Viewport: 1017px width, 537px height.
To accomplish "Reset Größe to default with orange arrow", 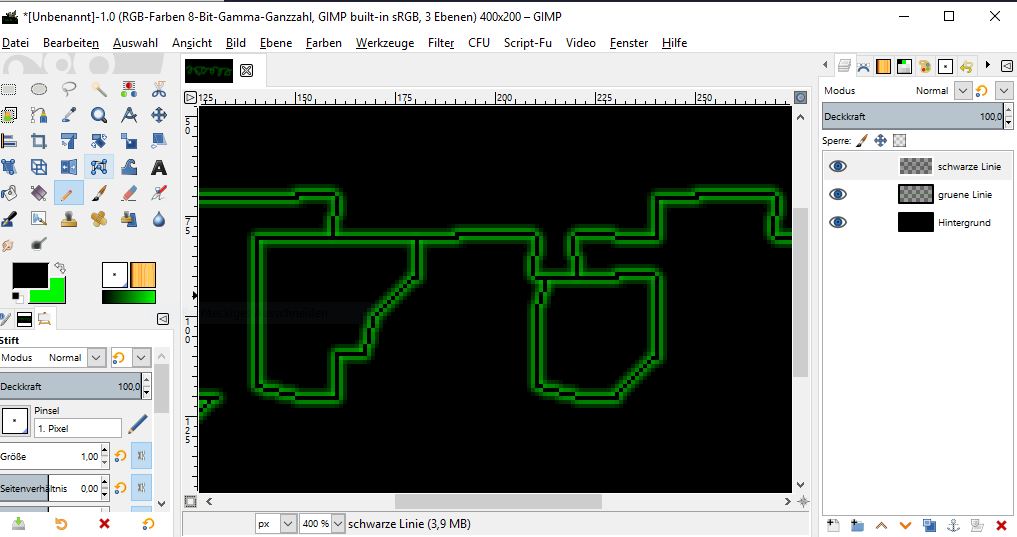I will pos(120,456).
